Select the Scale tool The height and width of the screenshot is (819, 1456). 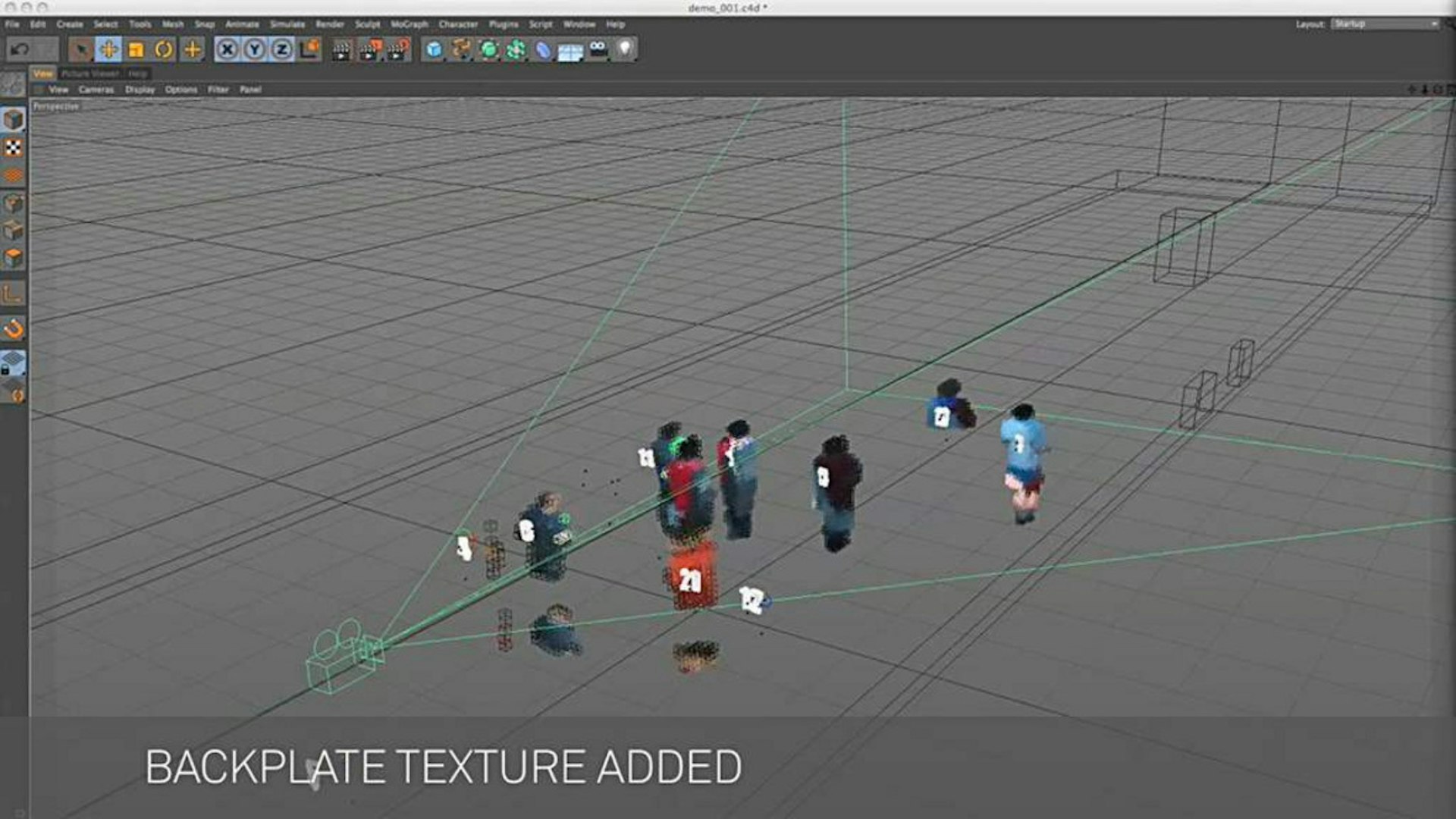click(136, 50)
